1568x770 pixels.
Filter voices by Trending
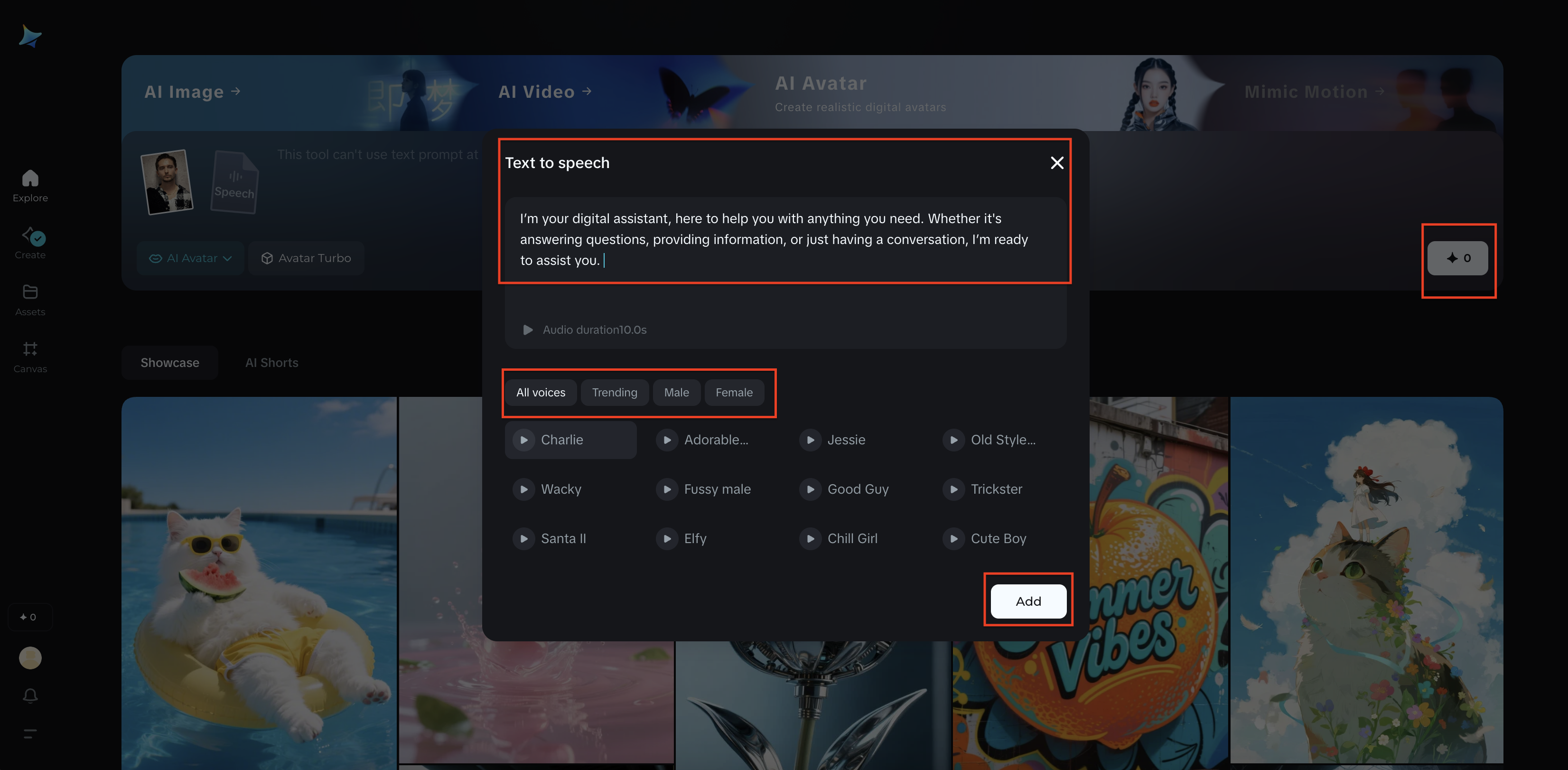[x=614, y=393]
